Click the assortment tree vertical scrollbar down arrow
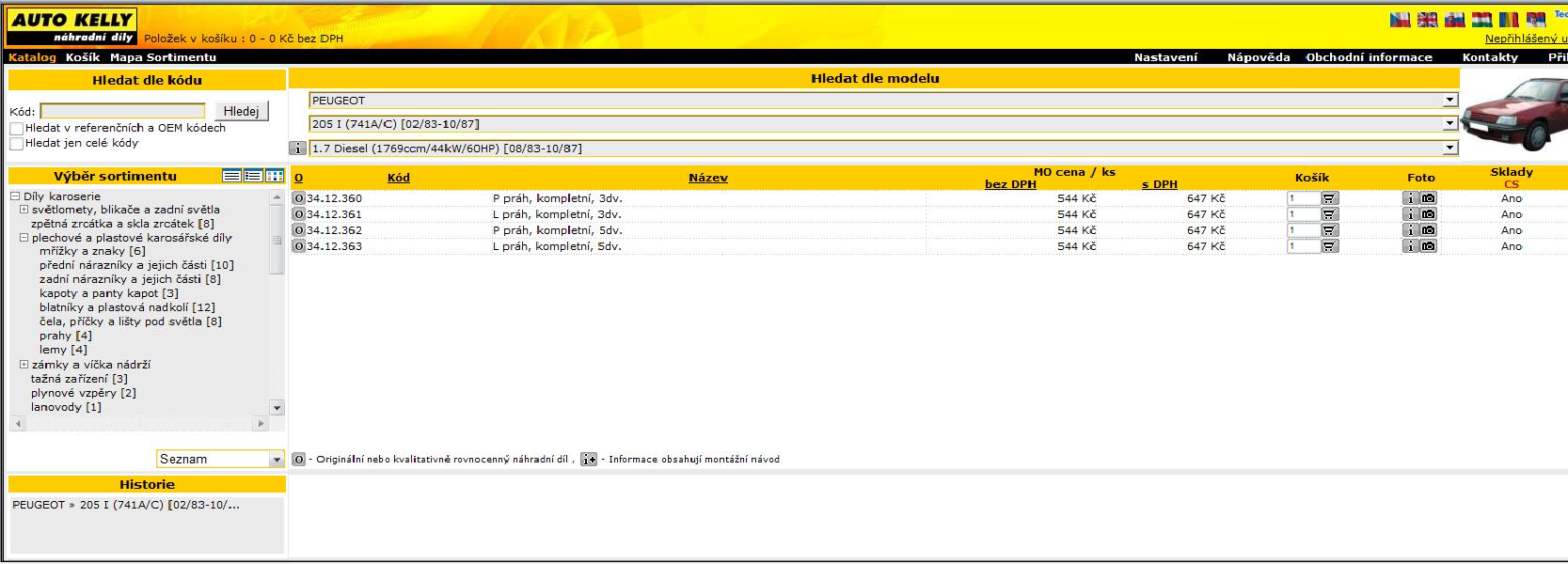Viewport: 1568px width, 564px height. (277, 408)
